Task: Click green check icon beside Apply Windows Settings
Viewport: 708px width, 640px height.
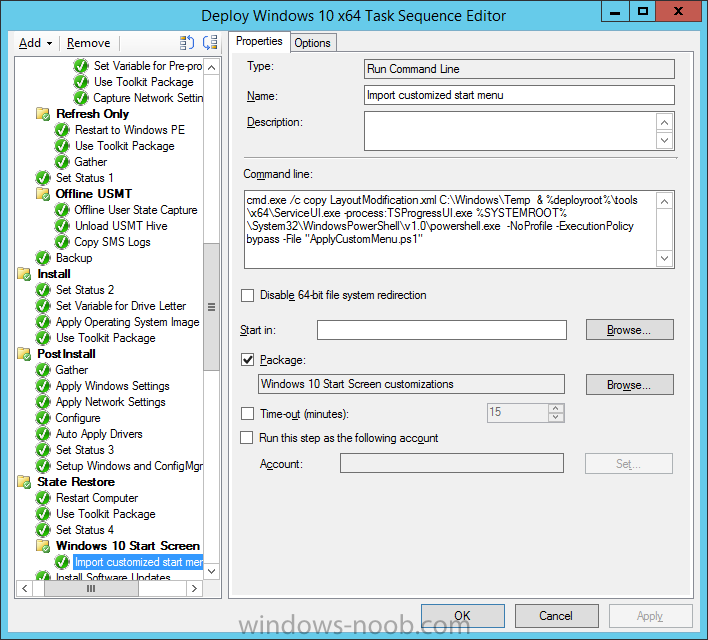Action: (x=43, y=386)
